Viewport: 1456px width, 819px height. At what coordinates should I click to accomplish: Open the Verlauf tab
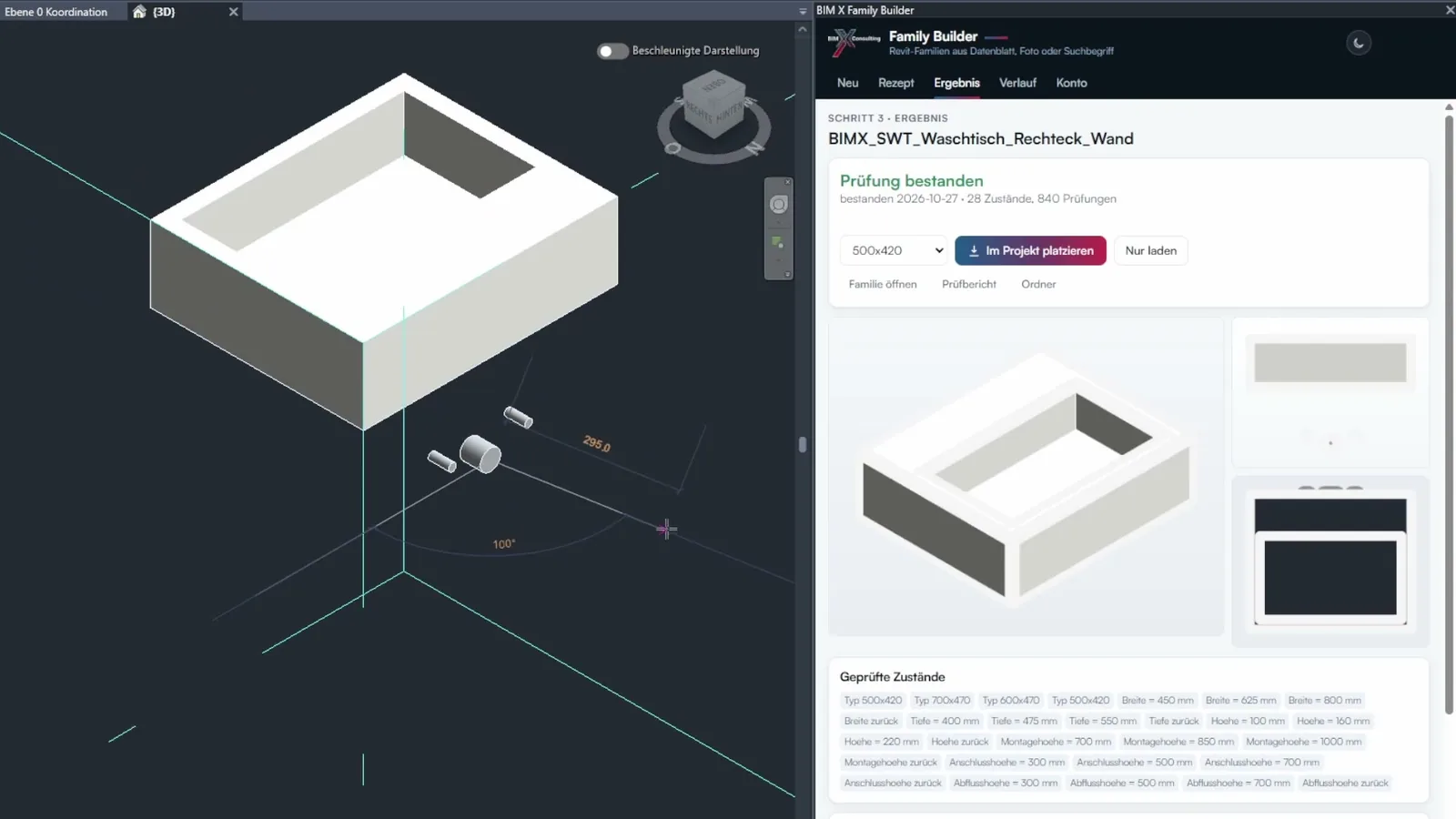1017,83
